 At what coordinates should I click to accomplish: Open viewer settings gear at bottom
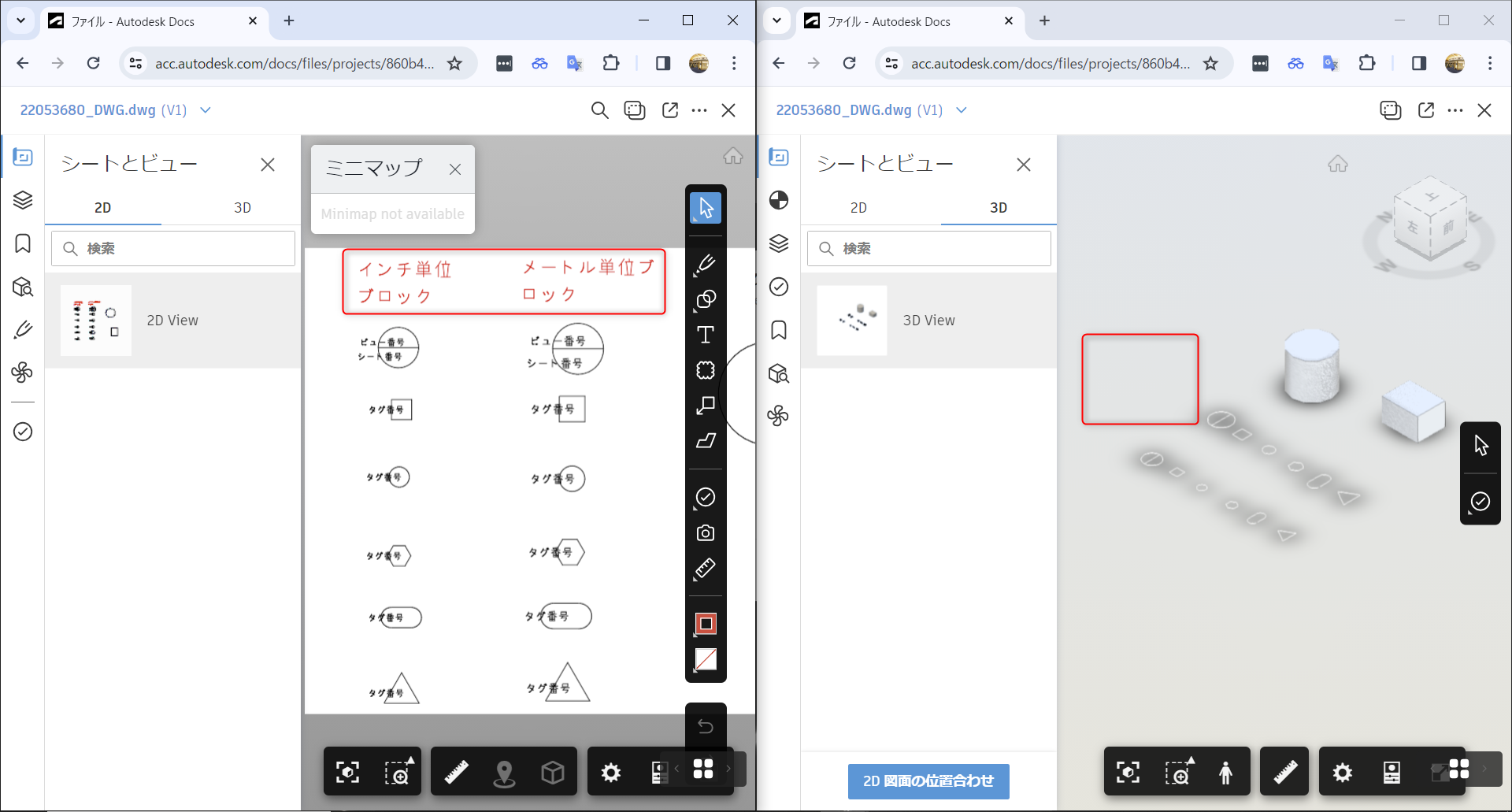coord(611,772)
